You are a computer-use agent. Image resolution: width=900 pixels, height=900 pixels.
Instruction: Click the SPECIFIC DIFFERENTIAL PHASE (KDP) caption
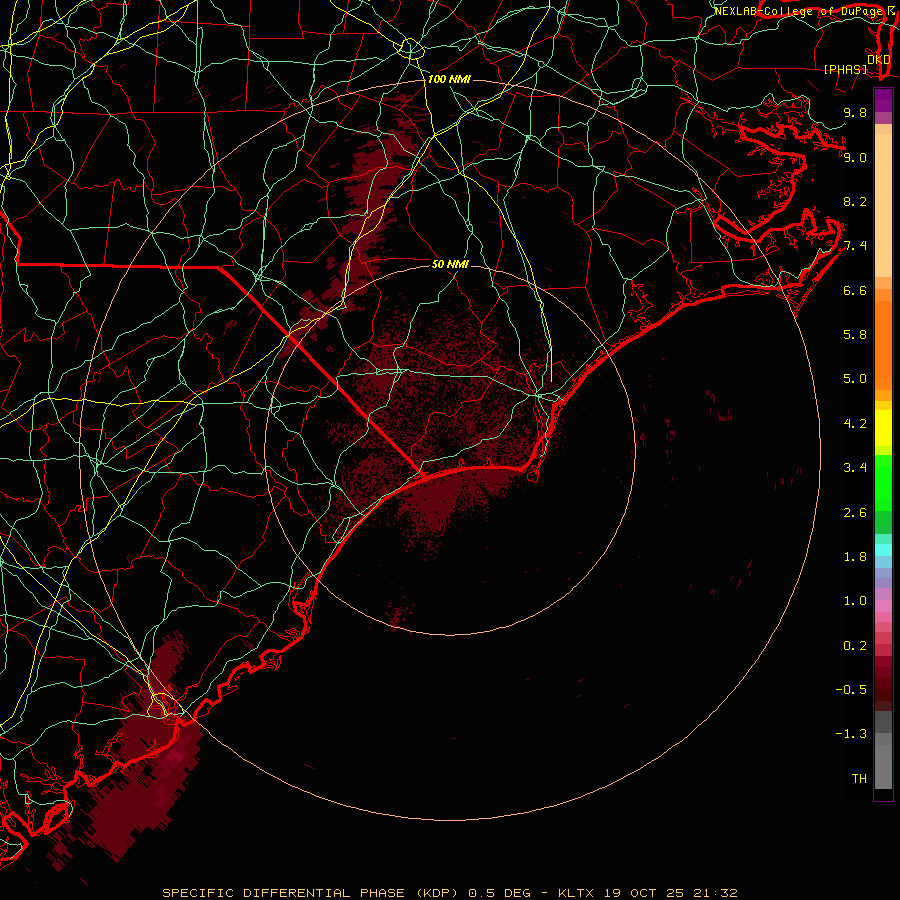point(312,893)
